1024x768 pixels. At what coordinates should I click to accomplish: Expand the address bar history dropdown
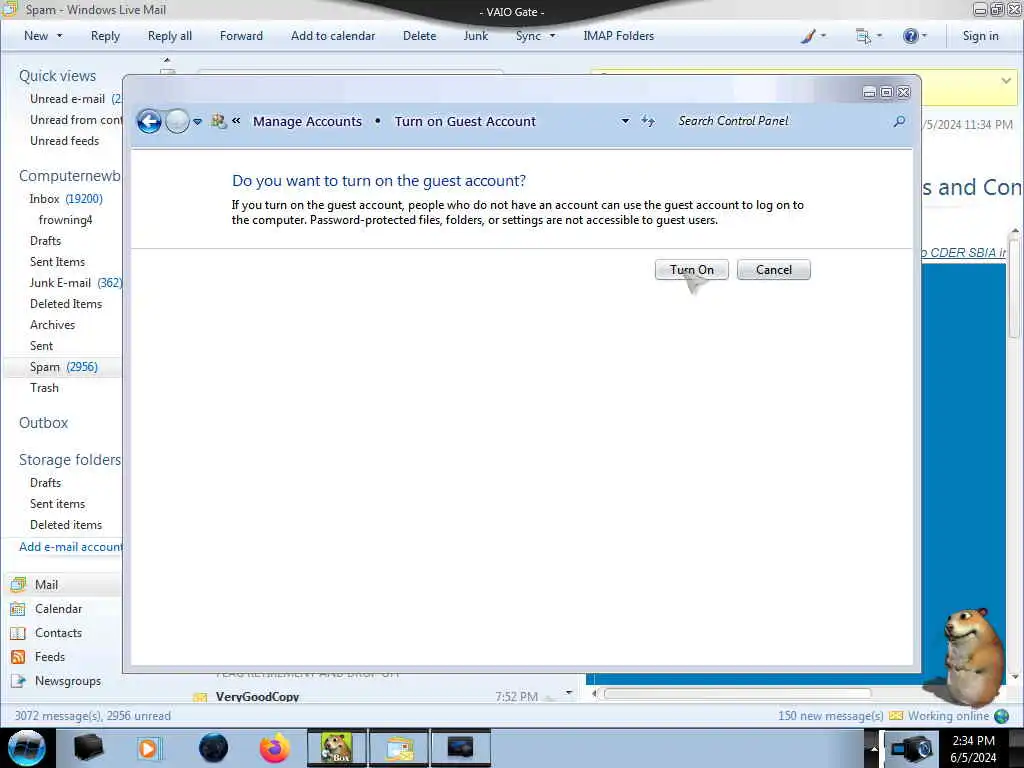point(625,121)
